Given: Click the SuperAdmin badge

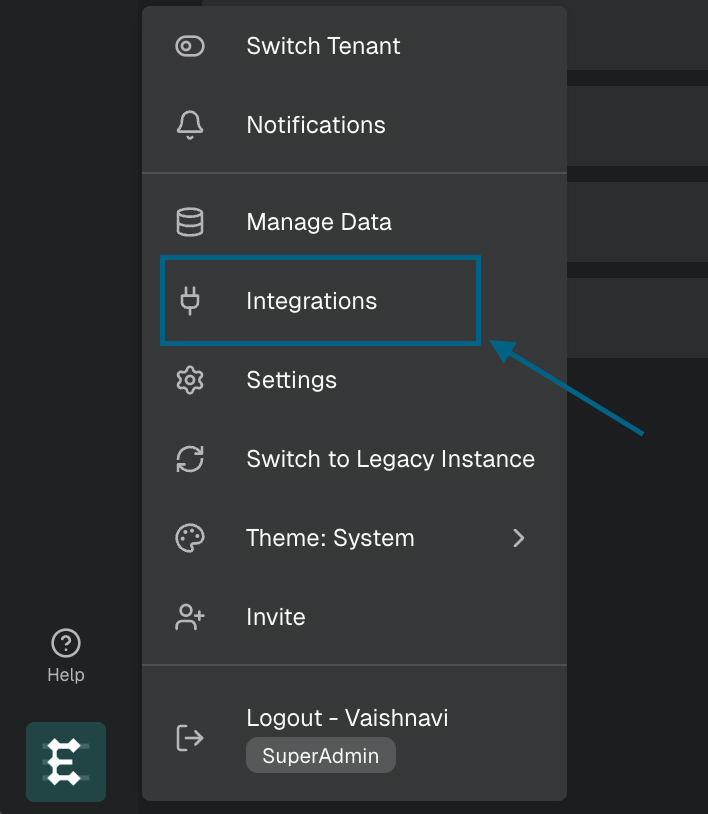Looking at the screenshot, I should pyautogui.click(x=321, y=755).
